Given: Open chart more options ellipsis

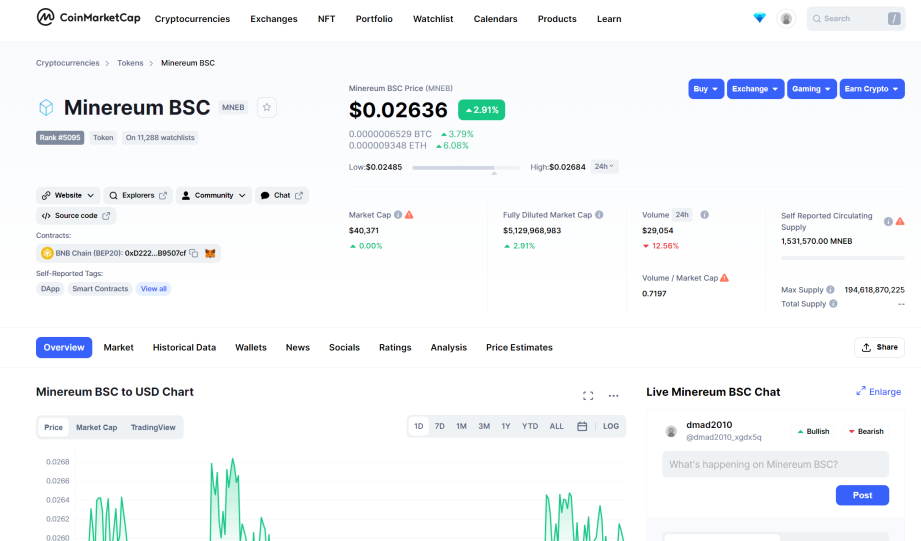Looking at the screenshot, I should click(613, 396).
